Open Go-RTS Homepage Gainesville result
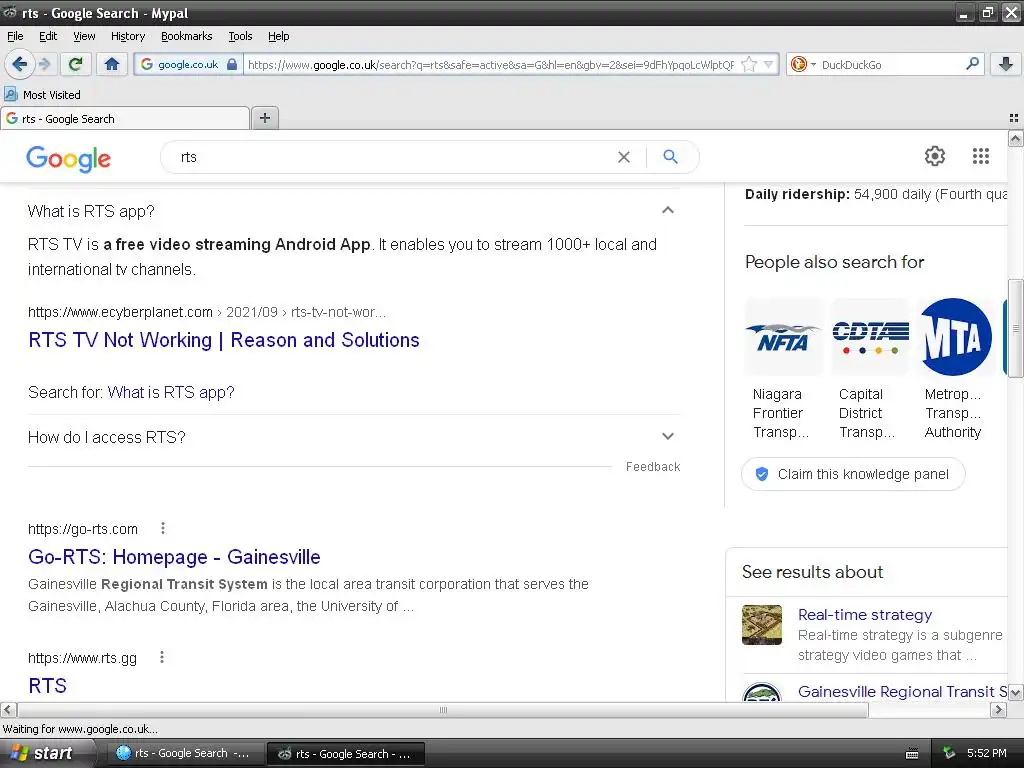Viewport: 1024px width, 768px height. tap(174, 557)
